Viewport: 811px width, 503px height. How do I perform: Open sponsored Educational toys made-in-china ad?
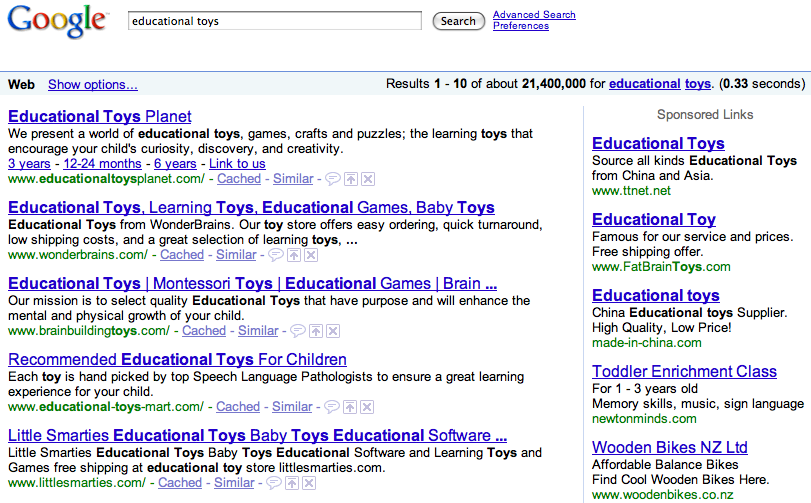(656, 295)
